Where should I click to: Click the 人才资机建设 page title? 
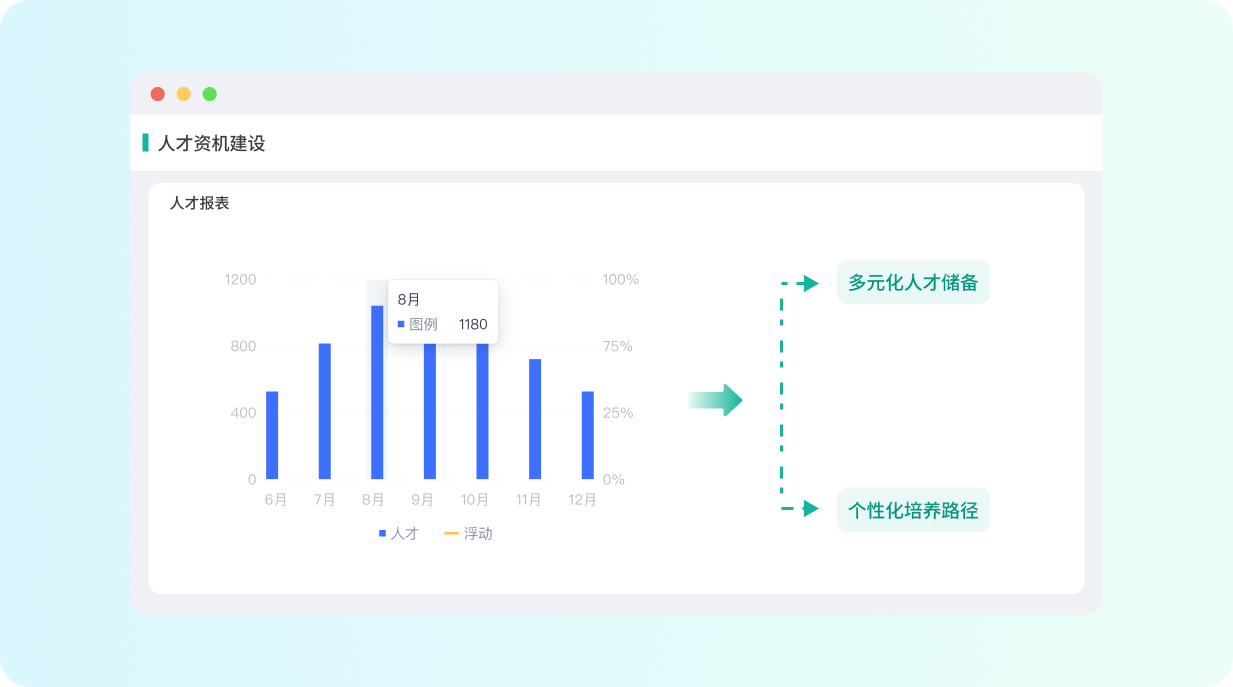point(212,143)
